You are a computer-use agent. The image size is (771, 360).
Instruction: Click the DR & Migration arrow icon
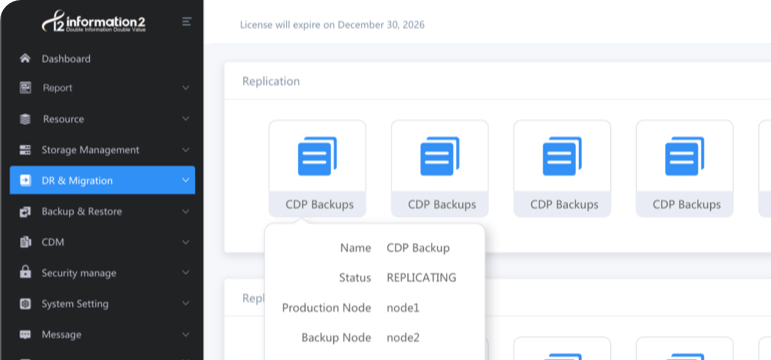25,180
